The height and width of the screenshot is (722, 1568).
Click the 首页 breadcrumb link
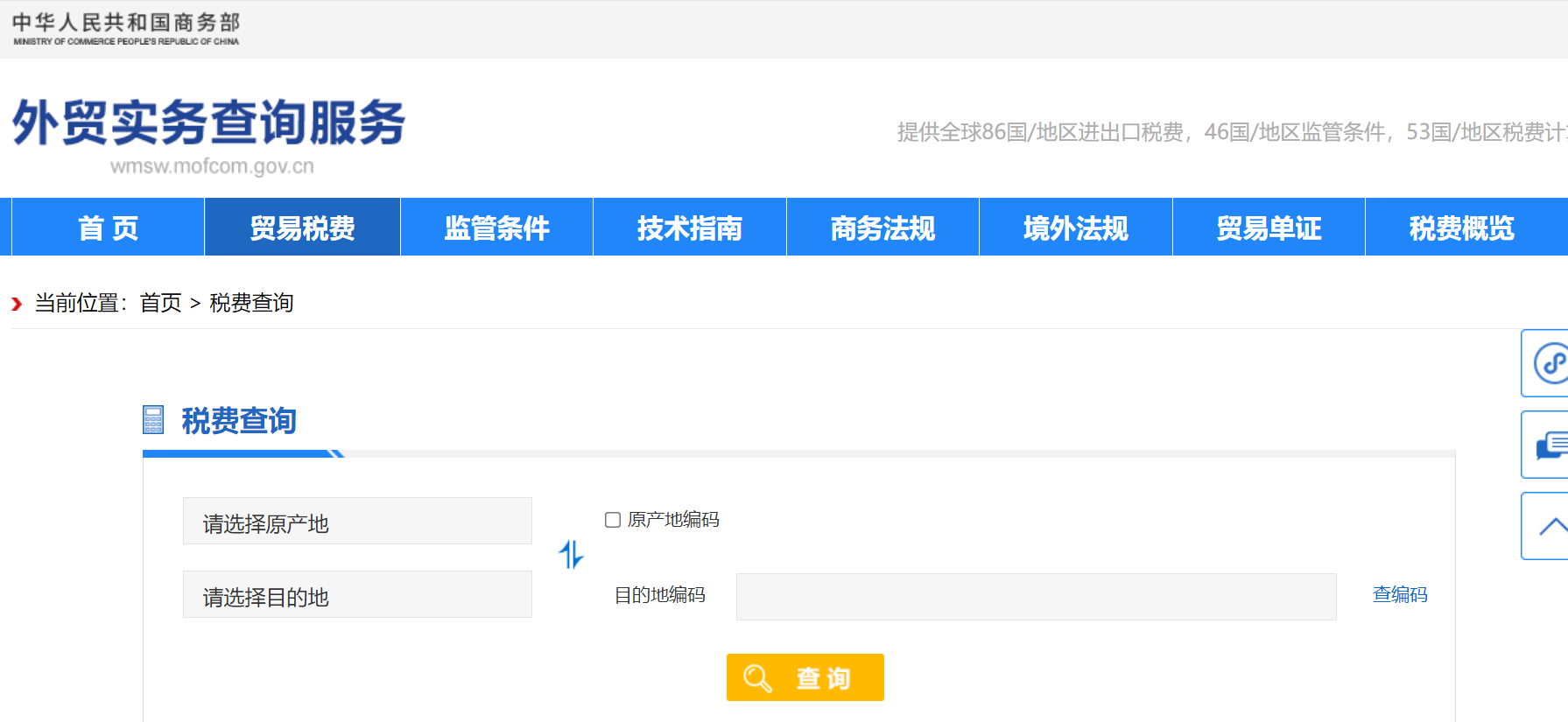coord(160,303)
